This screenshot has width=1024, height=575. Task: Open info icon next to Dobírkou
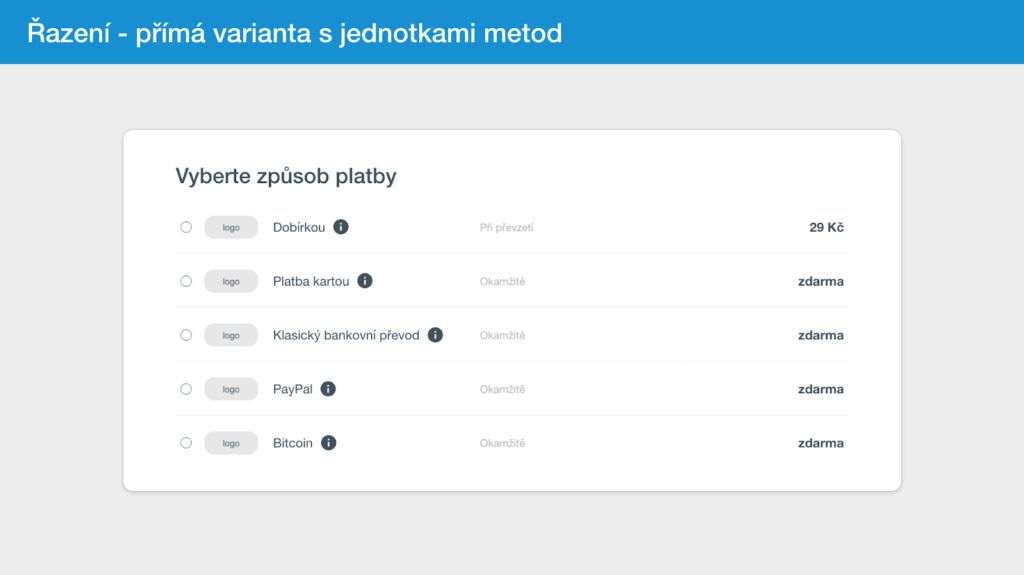pyautogui.click(x=341, y=227)
